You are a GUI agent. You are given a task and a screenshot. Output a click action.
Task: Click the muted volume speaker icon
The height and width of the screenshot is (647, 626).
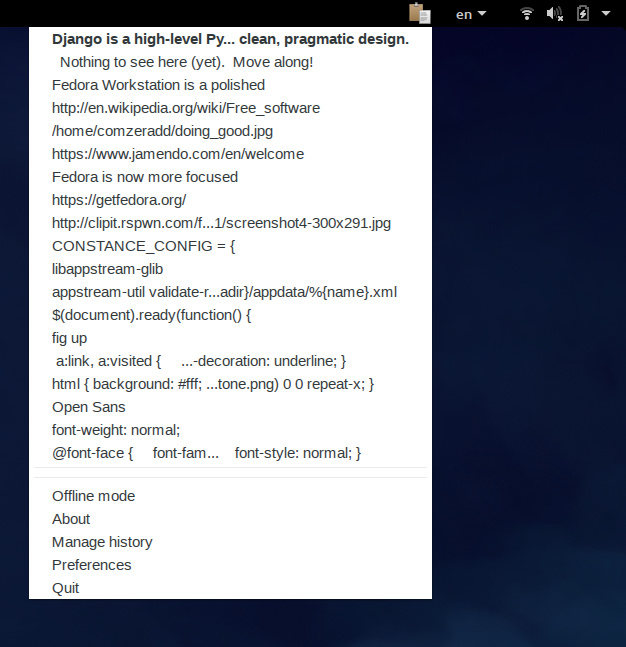click(555, 14)
